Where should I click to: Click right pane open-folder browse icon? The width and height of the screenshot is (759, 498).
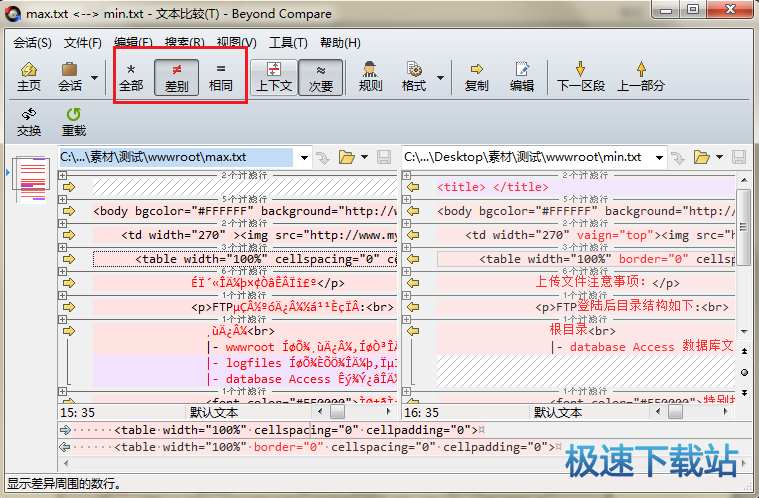tap(701, 157)
